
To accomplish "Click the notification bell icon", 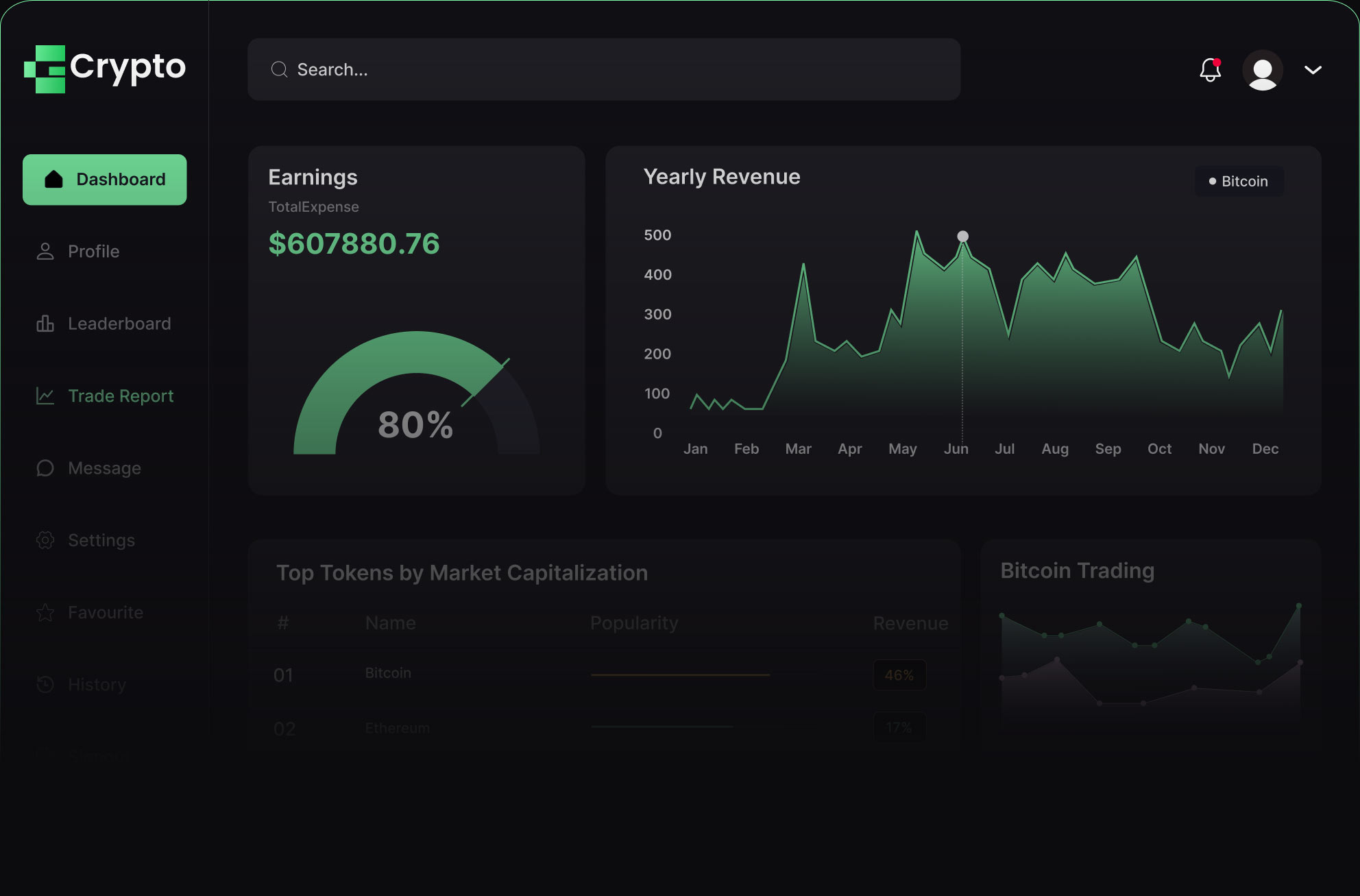I will 1210,70.
